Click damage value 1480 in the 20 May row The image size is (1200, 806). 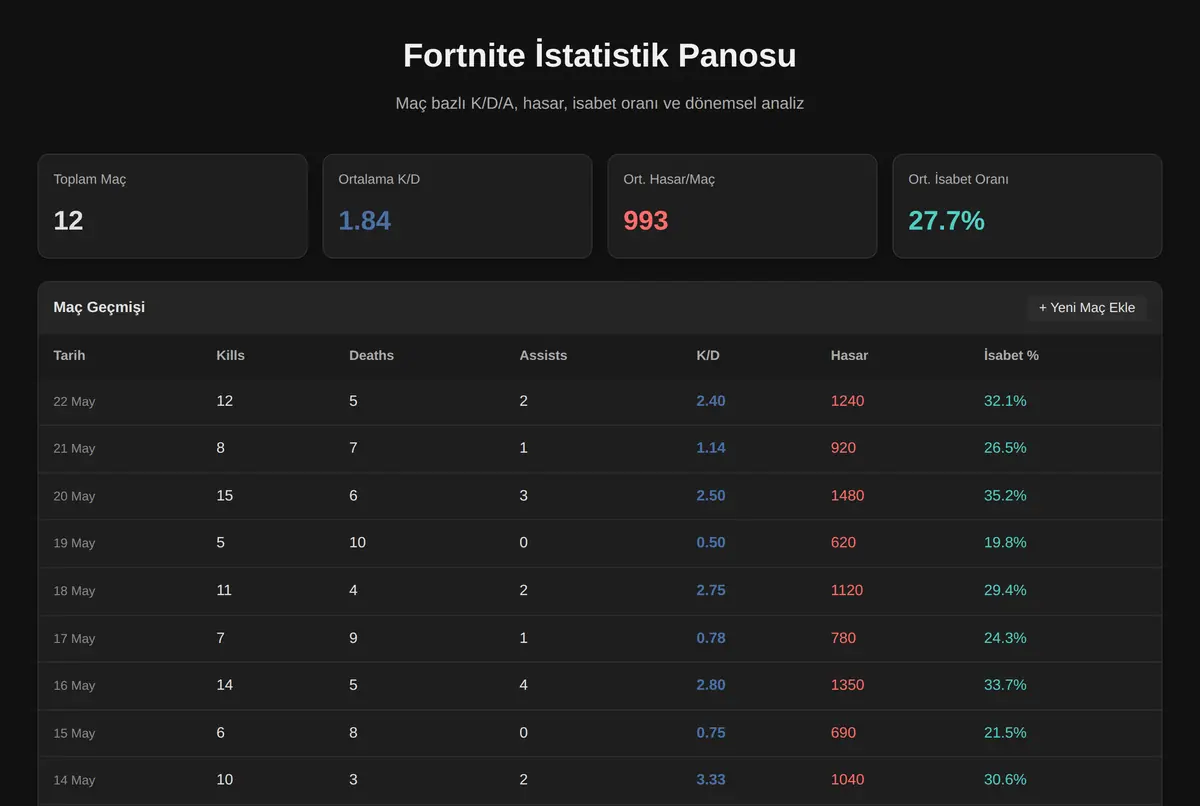[848, 496]
